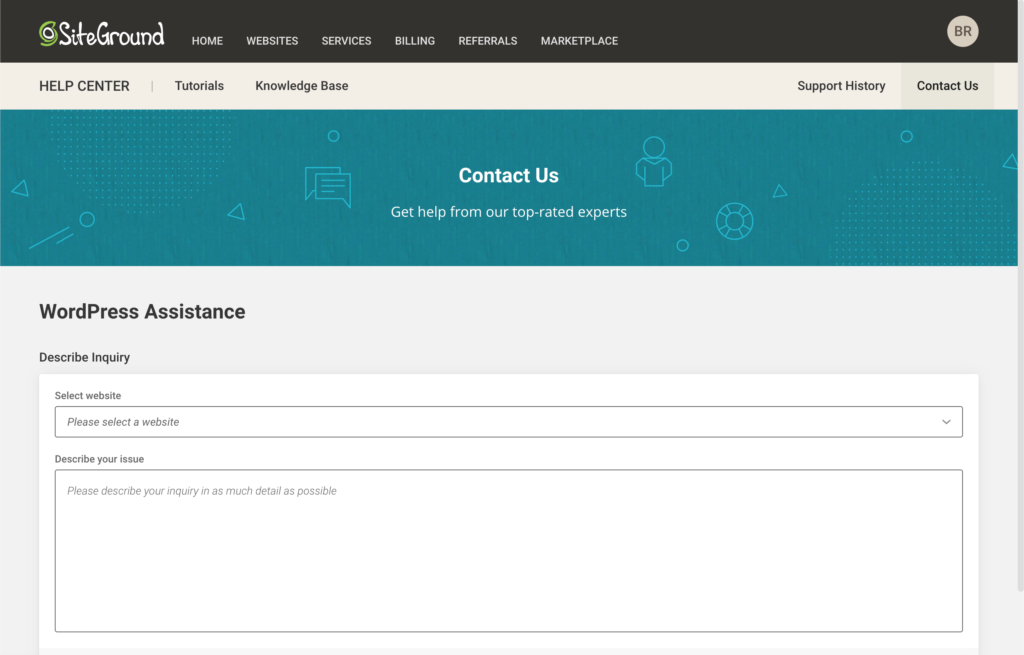This screenshot has height=655, width=1024.
Task: Open the WEBSITES menu item
Action: [x=272, y=40]
